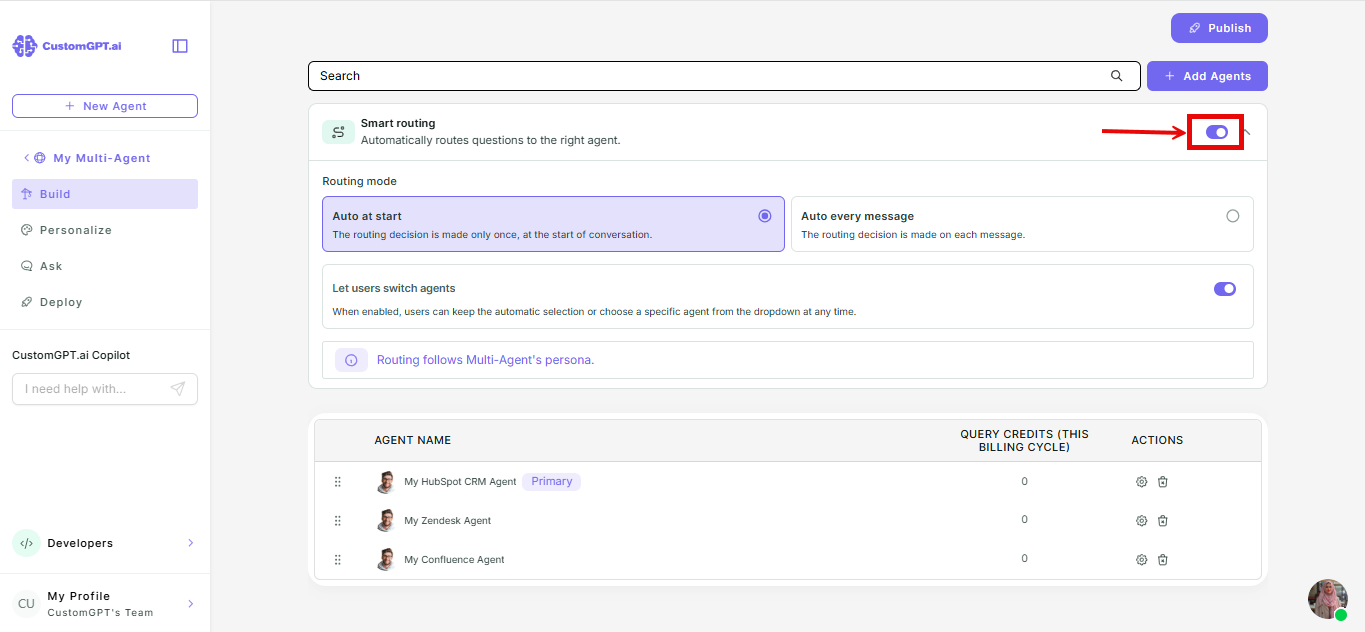Open Developers in the sidebar
This screenshot has width=1365, height=632.
pyautogui.click(x=105, y=543)
